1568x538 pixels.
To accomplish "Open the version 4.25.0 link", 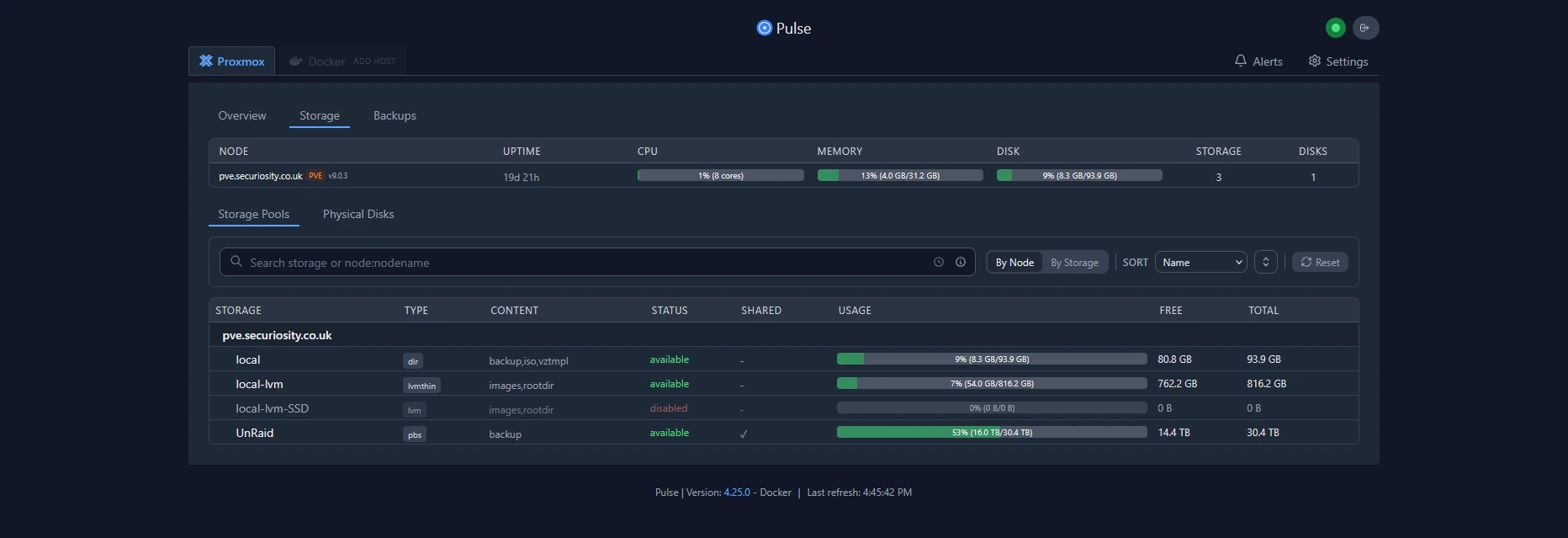I will [x=736, y=493].
